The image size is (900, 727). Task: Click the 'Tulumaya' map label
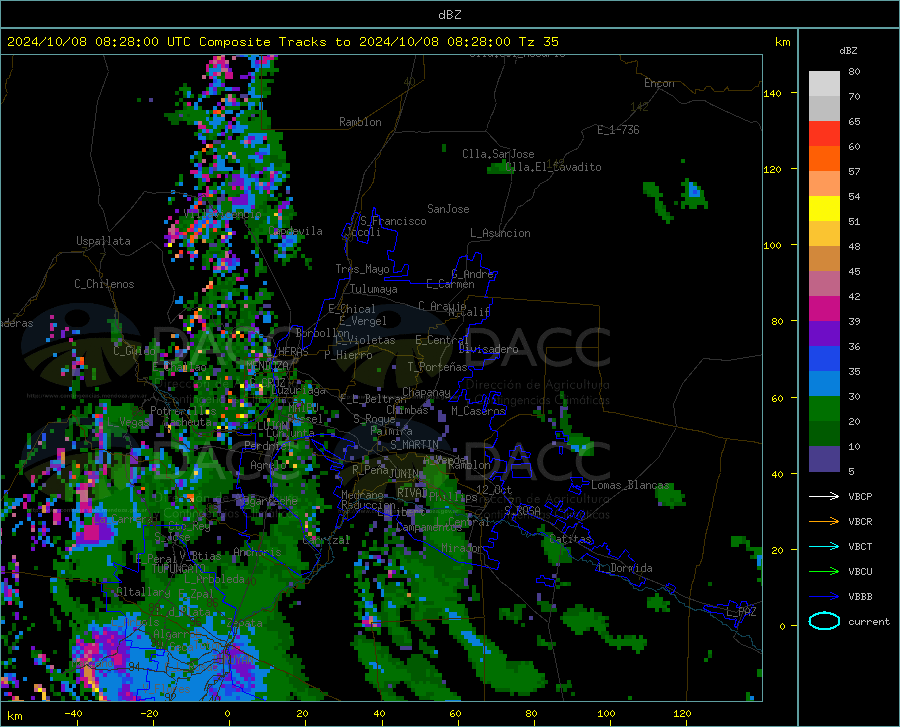(373, 289)
